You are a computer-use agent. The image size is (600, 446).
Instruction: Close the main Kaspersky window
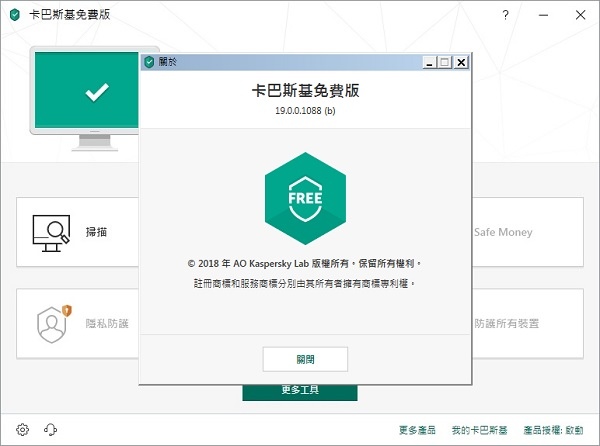pos(580,15)
